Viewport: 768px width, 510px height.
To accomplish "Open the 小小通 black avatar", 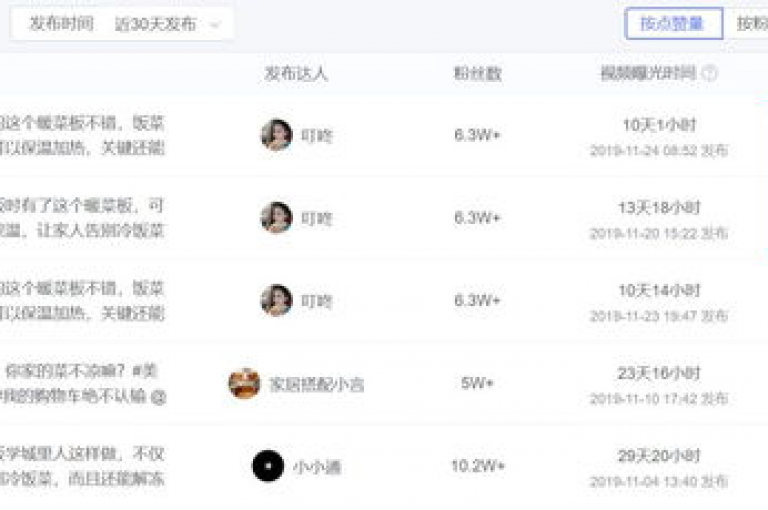I will pyautogui.click(x=268, y=466).
